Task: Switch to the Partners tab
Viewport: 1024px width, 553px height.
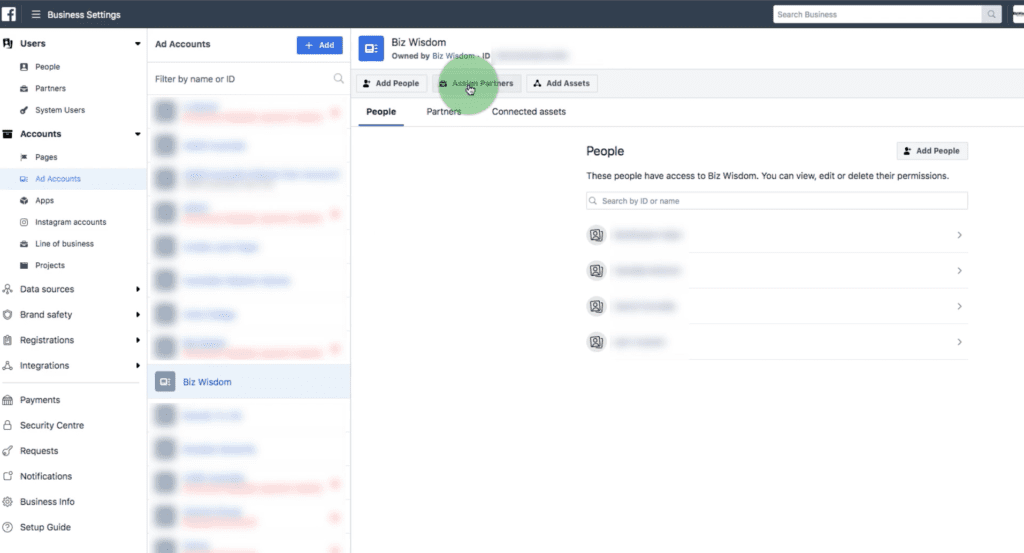Action: coord(444,112)
